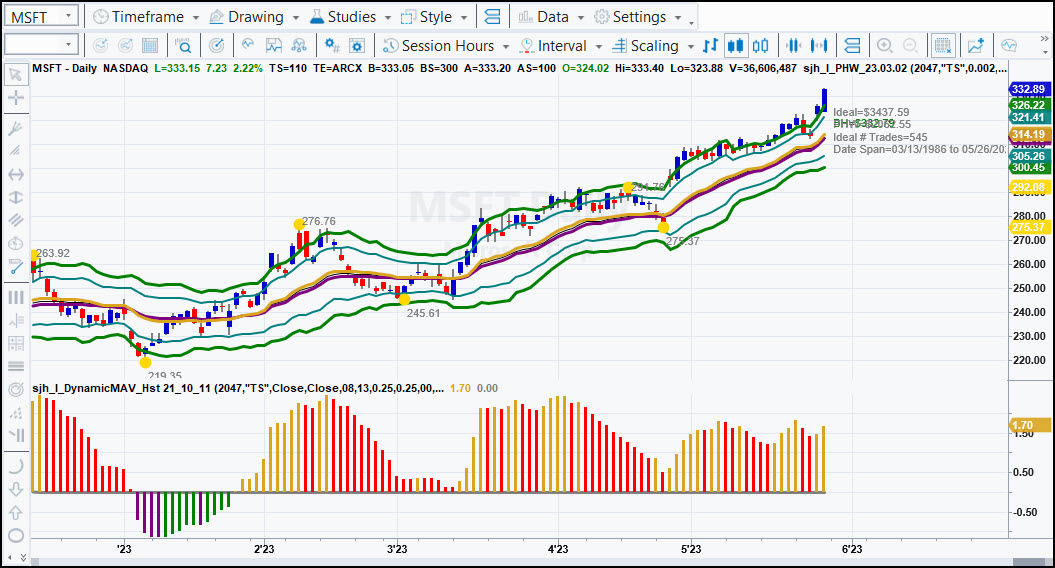This screenshot has width=1055, height=568.
Task: Click the yellow pivot marker at 276.76
Action: [299, 224]
